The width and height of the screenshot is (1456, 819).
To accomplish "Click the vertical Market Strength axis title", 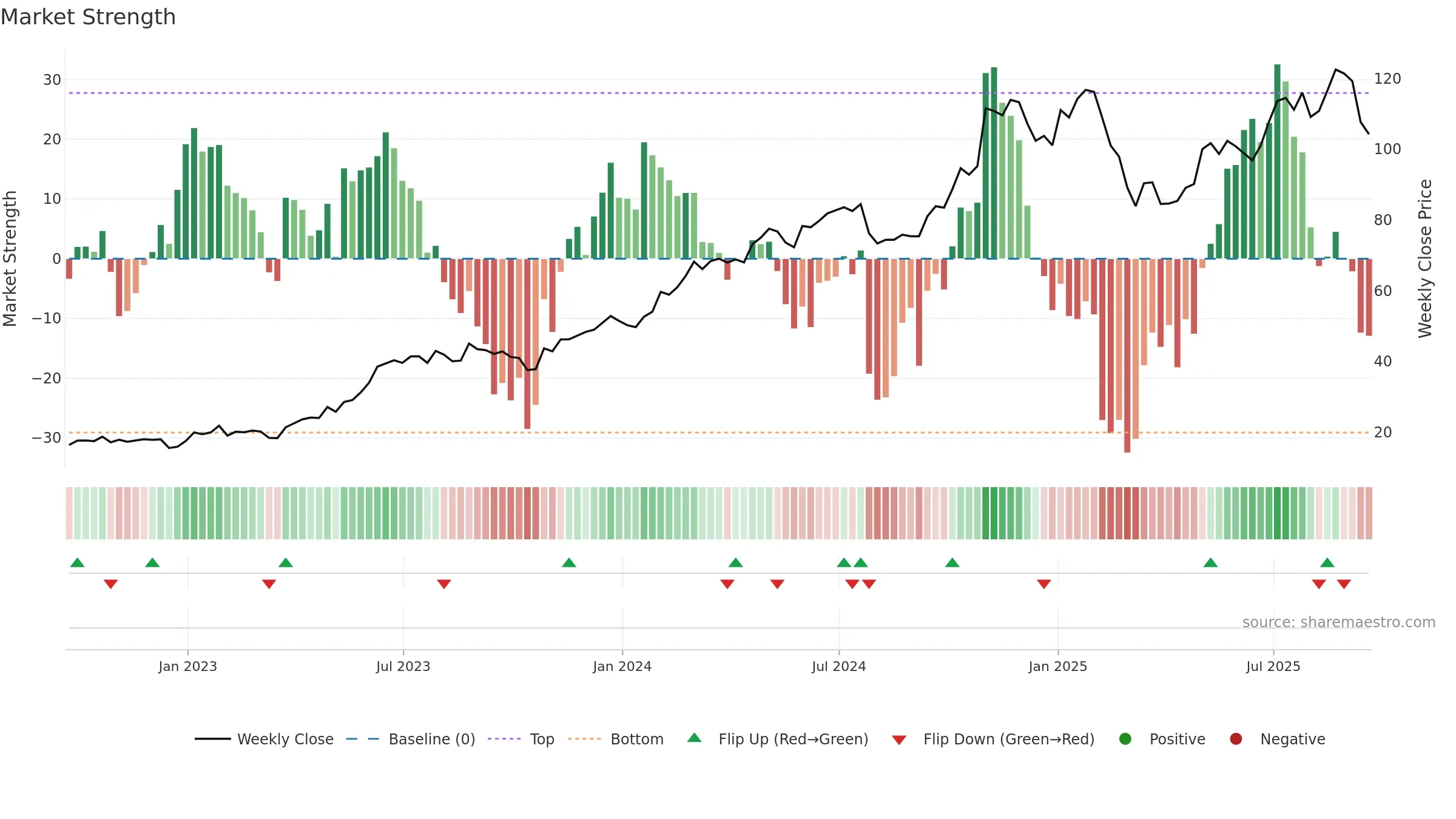I will click(x=10, y=258).
